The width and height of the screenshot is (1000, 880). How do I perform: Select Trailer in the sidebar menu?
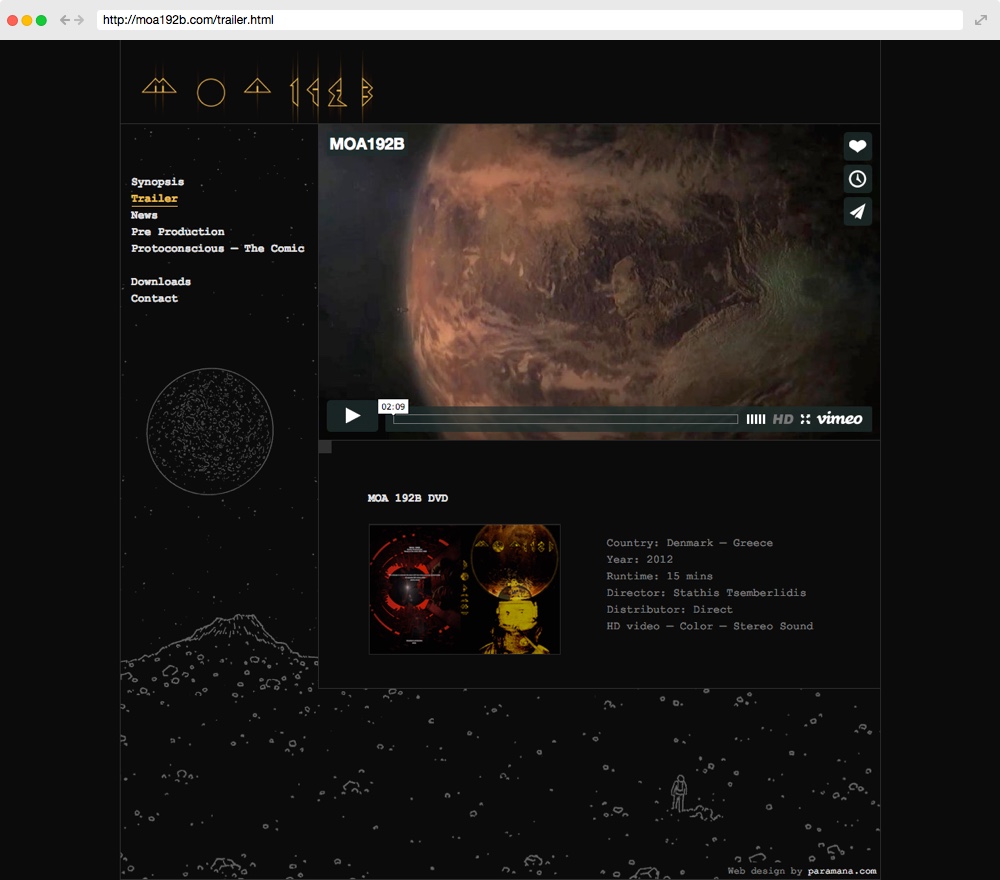(x=154, y=199)
